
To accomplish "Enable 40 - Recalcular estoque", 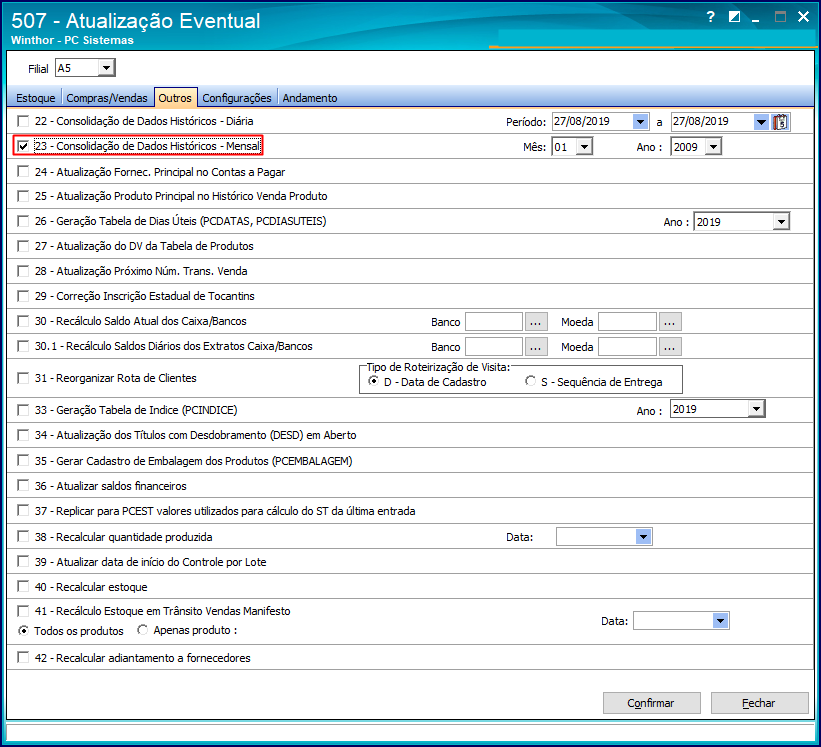I will coord(23,586).
